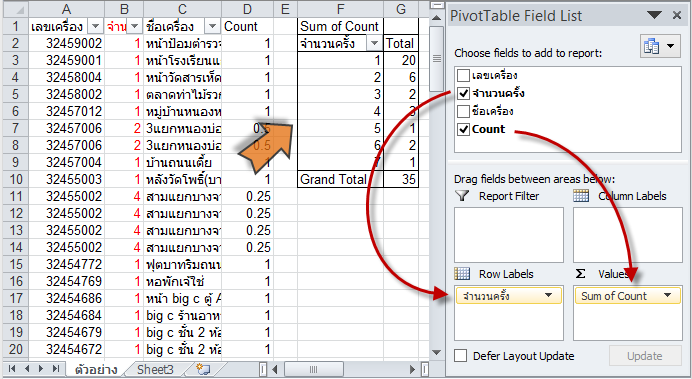Viewport: 692px width, 379px height.
Task: Insert a new worksheet tab icon
Action: (x=204, y=370)
